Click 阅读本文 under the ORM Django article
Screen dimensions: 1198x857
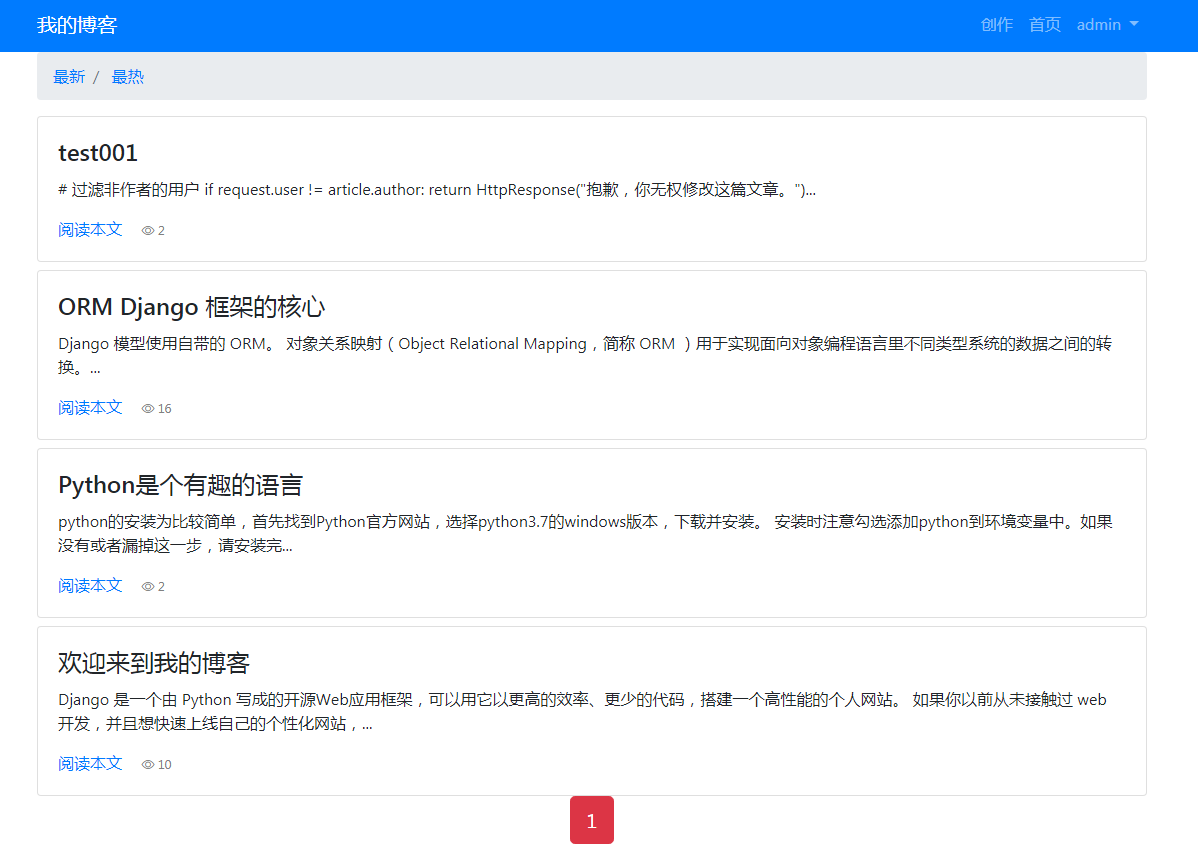[x=89, y=408]
